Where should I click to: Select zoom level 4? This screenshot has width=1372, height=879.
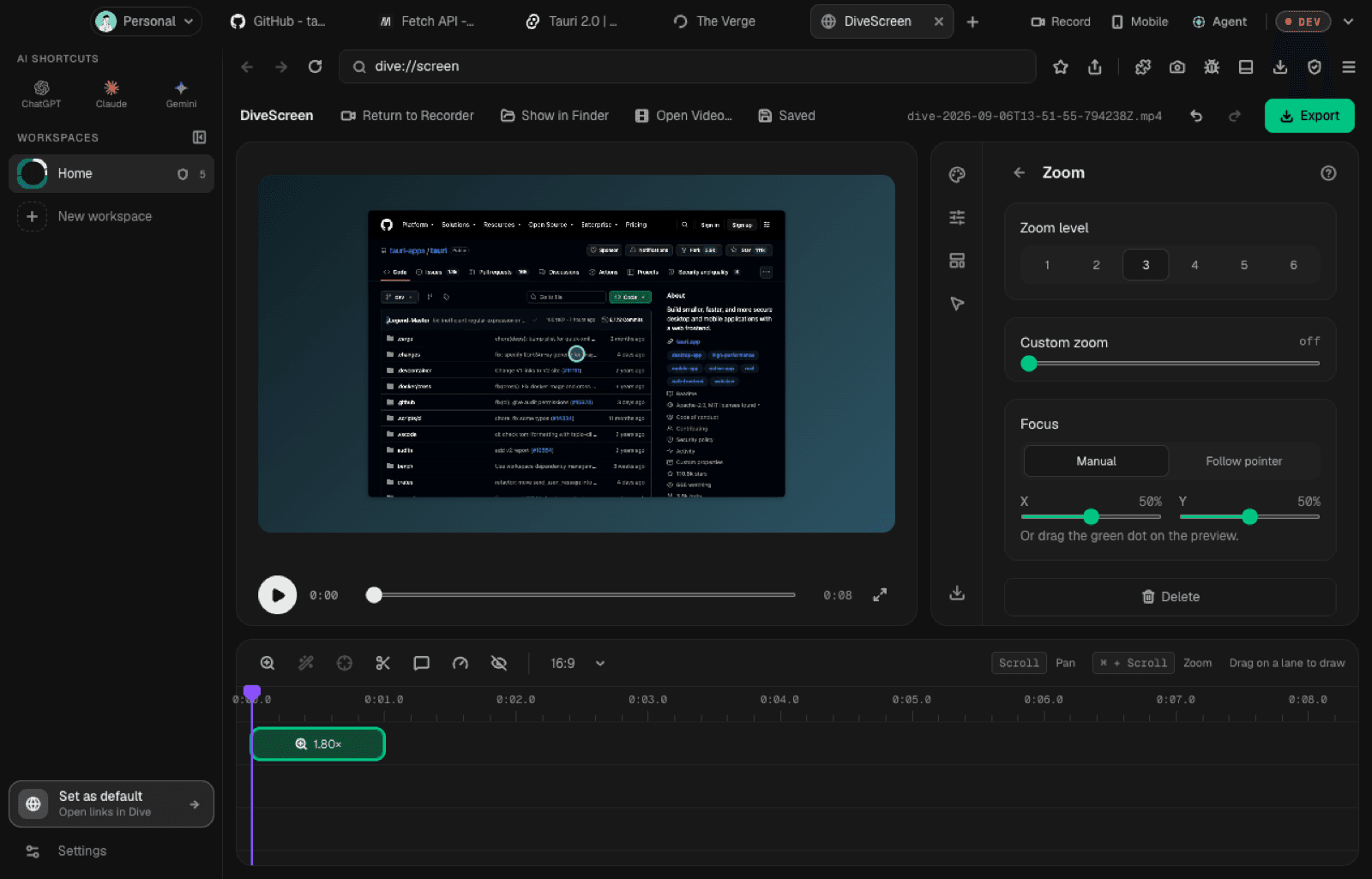[x=1194, y=265]
